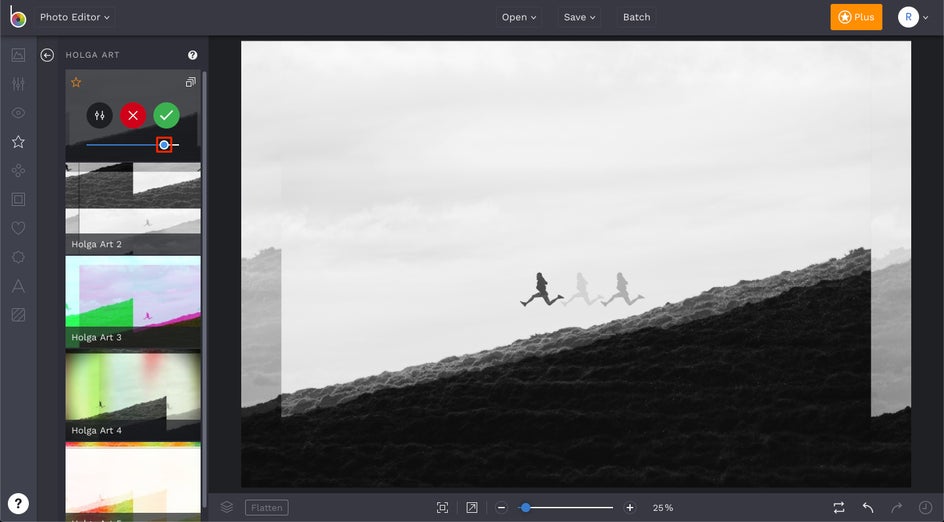The width and height of the screenshot is (944, 522).
Task: Open the Artsy effects sidebar icon
Action: click(18, 171)
